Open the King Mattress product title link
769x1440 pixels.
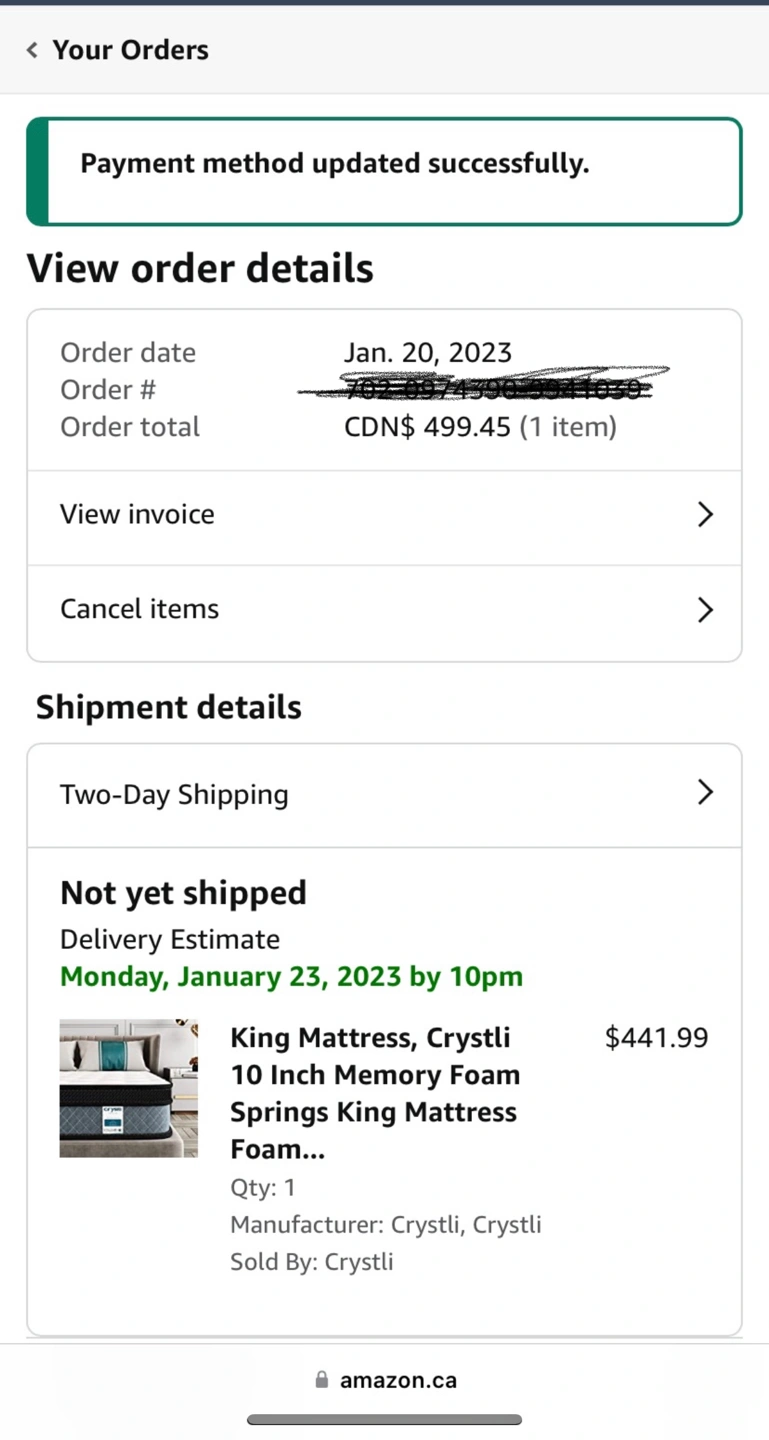click(375, 1094)
